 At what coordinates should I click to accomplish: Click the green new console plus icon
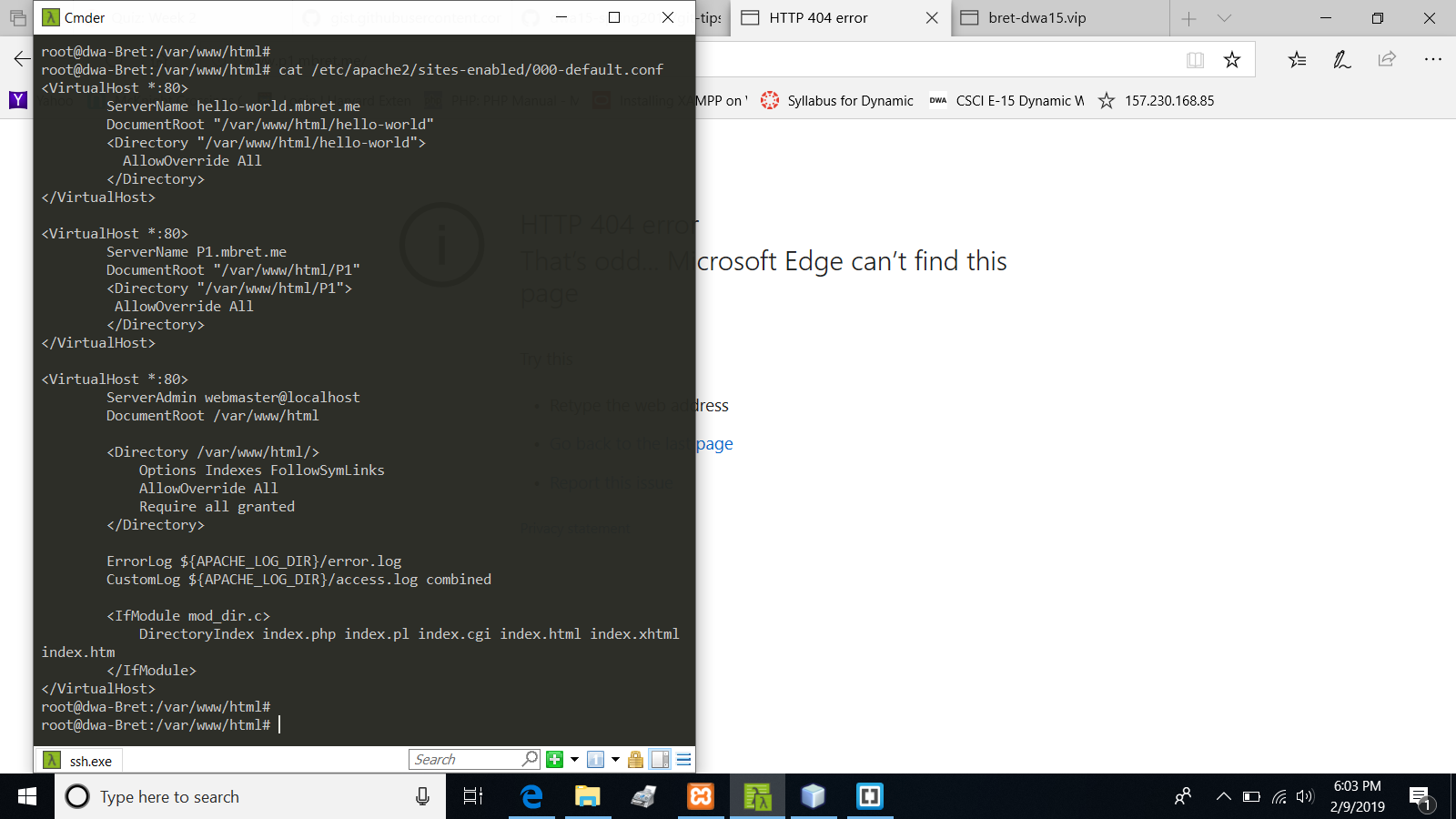click(554, 759)
